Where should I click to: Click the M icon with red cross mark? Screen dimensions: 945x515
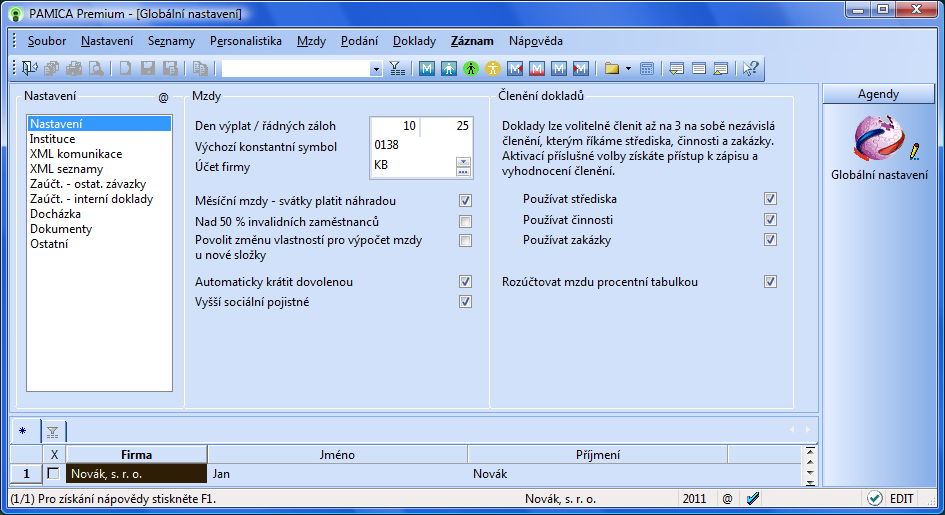click(x=580, y=69)
